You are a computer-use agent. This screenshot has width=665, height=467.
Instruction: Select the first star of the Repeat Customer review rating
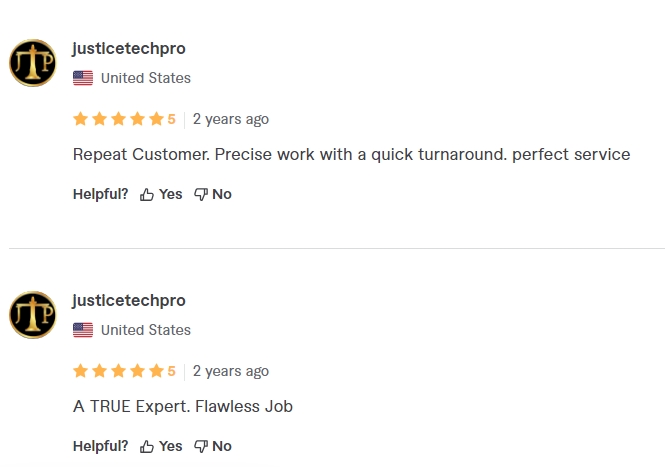pyautogui.click(x=80, y=119)
